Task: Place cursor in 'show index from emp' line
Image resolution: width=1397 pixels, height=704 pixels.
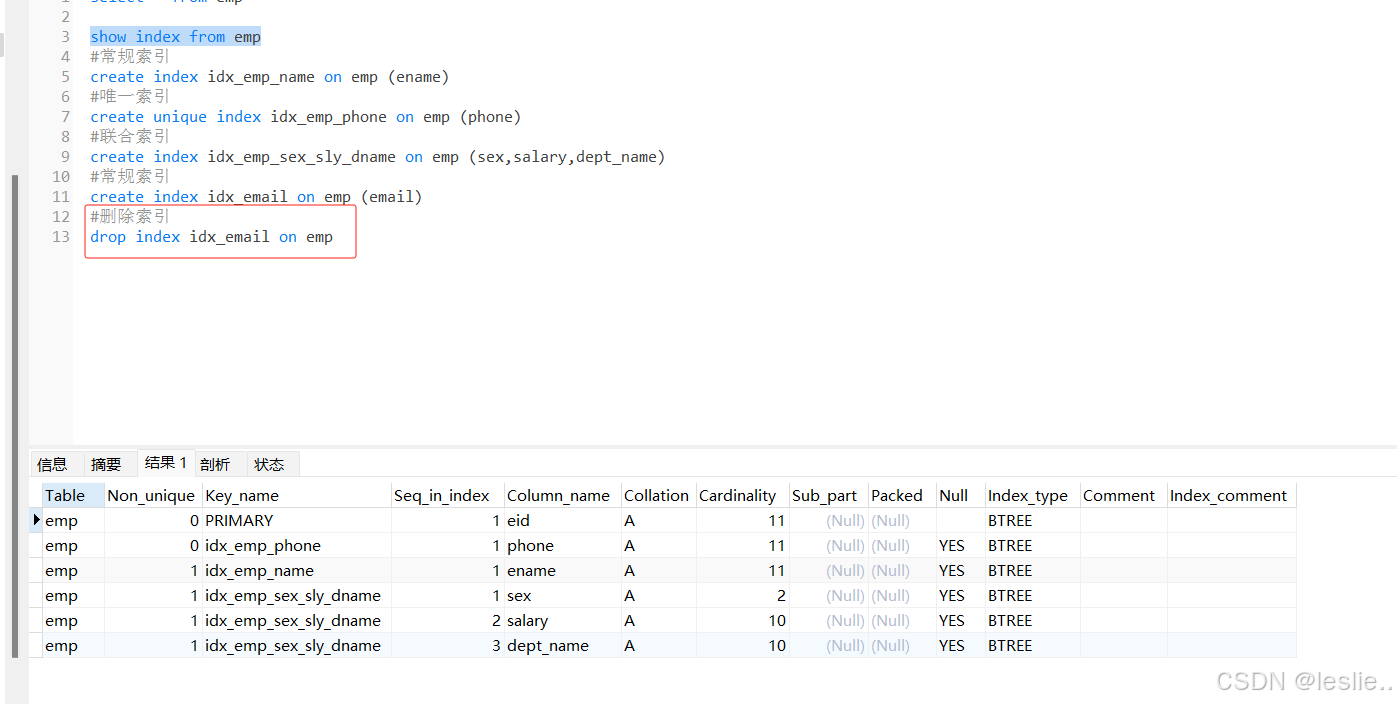Action: (175, 37)
